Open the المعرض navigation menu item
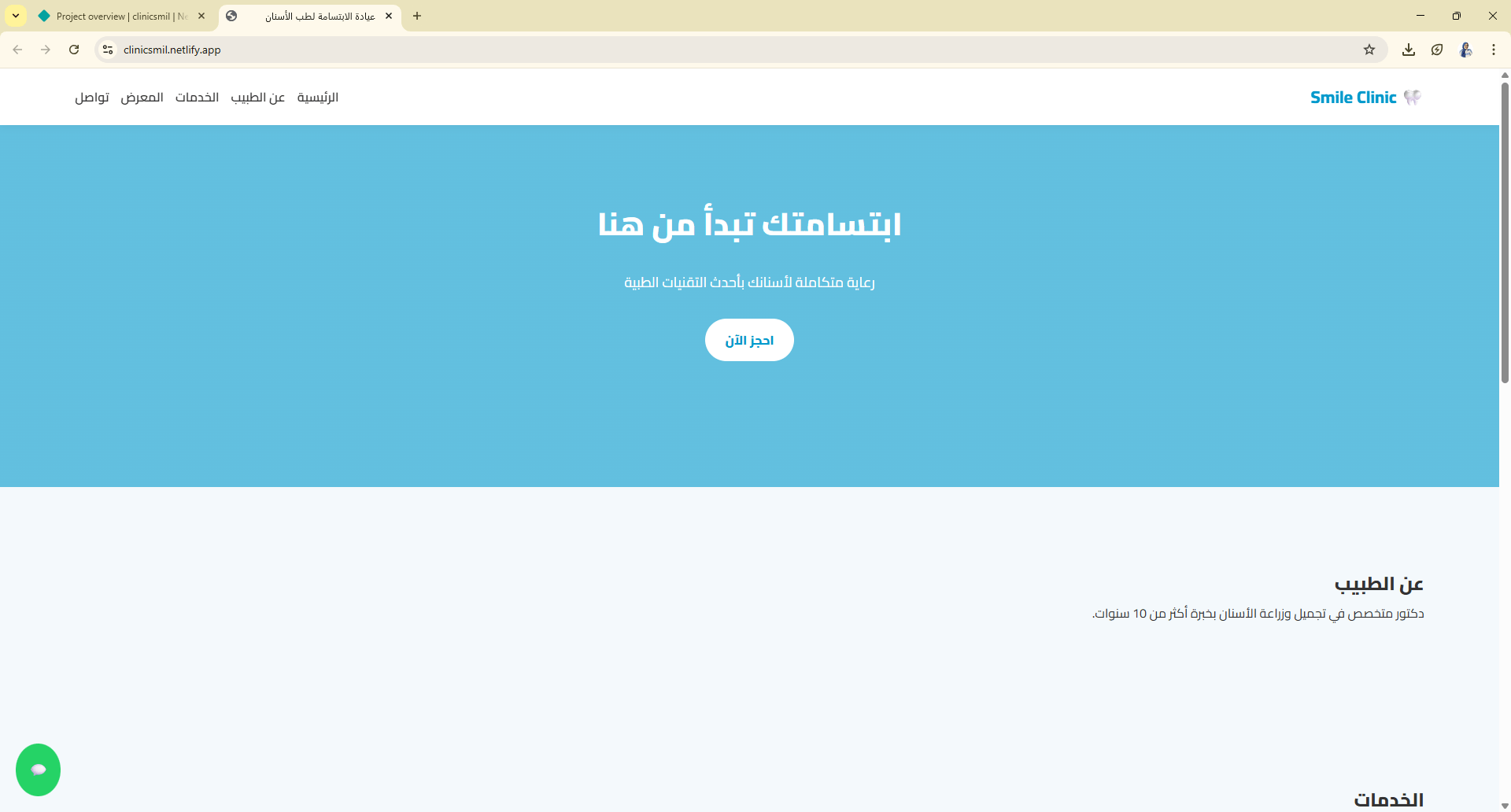The image size is (1511, 812). tap(142, 97)
